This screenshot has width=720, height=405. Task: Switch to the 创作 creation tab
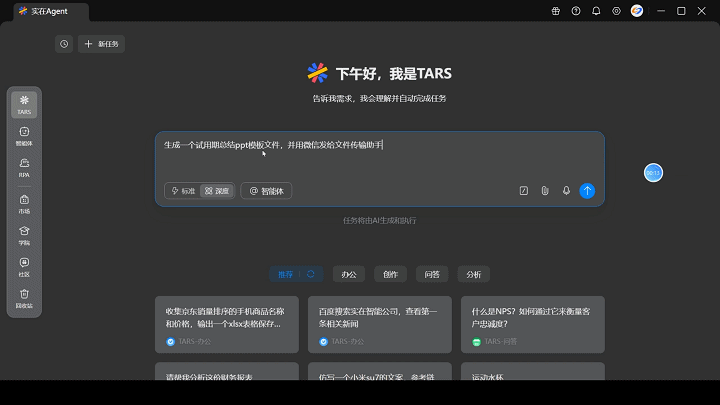point(390,274)
